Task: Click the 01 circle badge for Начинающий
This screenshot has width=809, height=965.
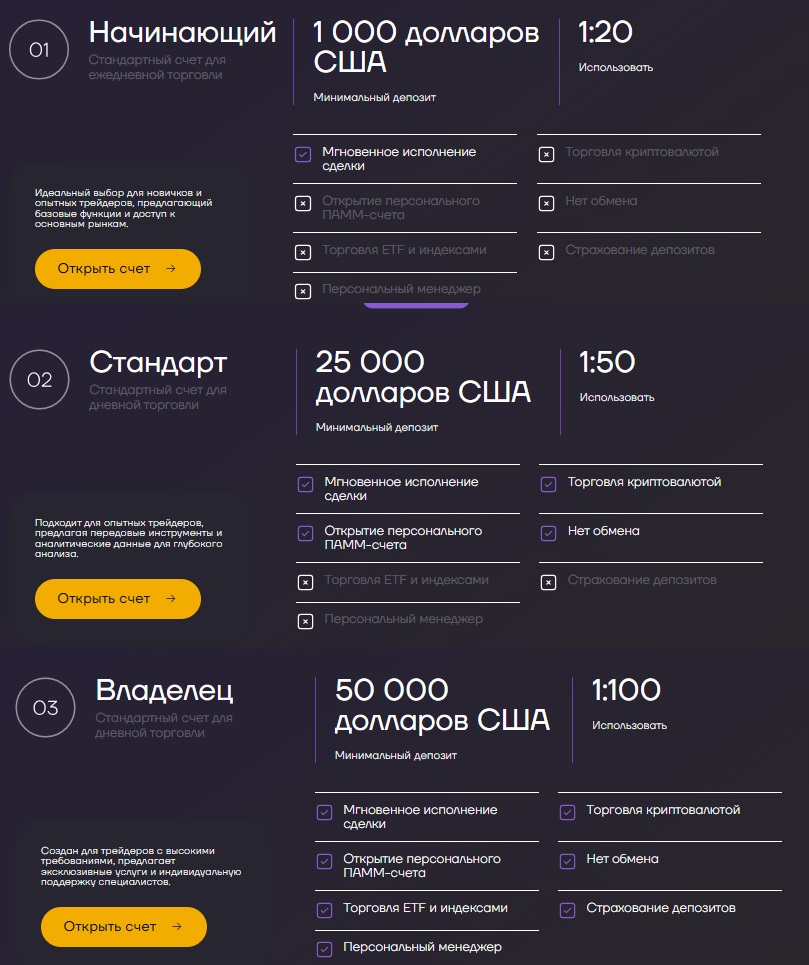Action: 39,50
